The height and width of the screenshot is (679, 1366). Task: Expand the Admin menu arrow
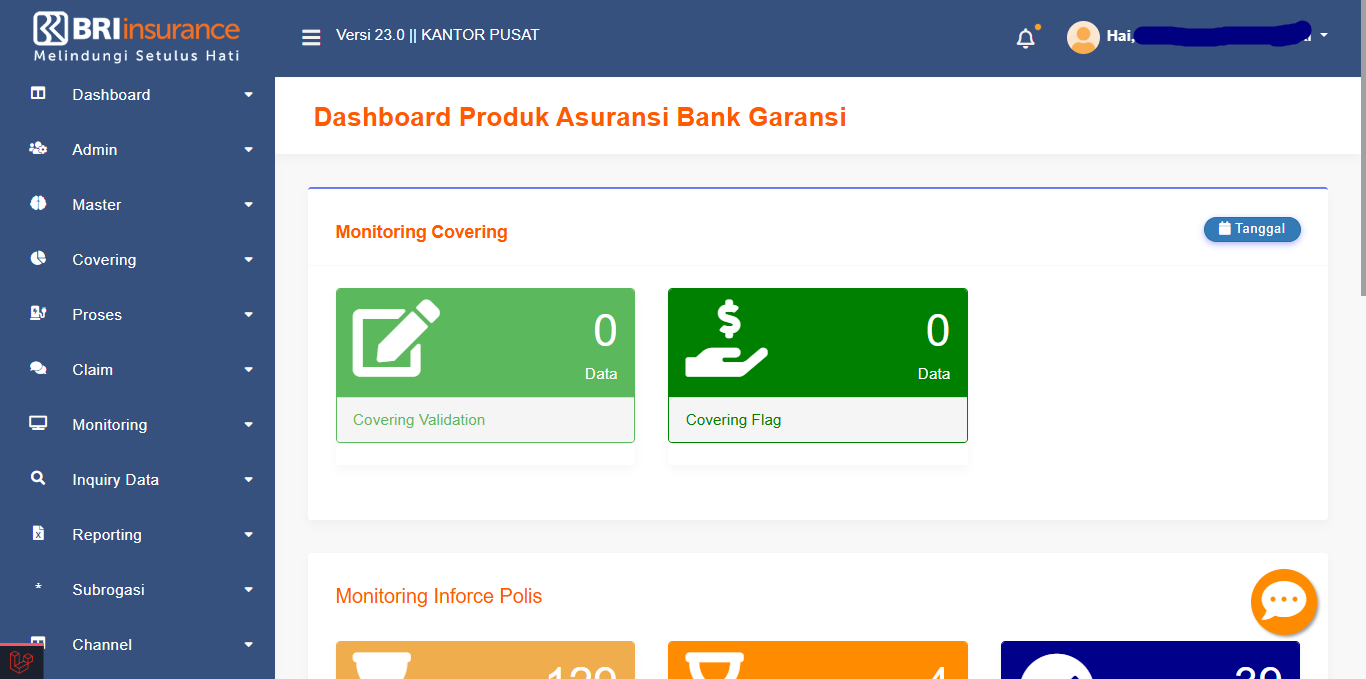click(x=249, y=150)
